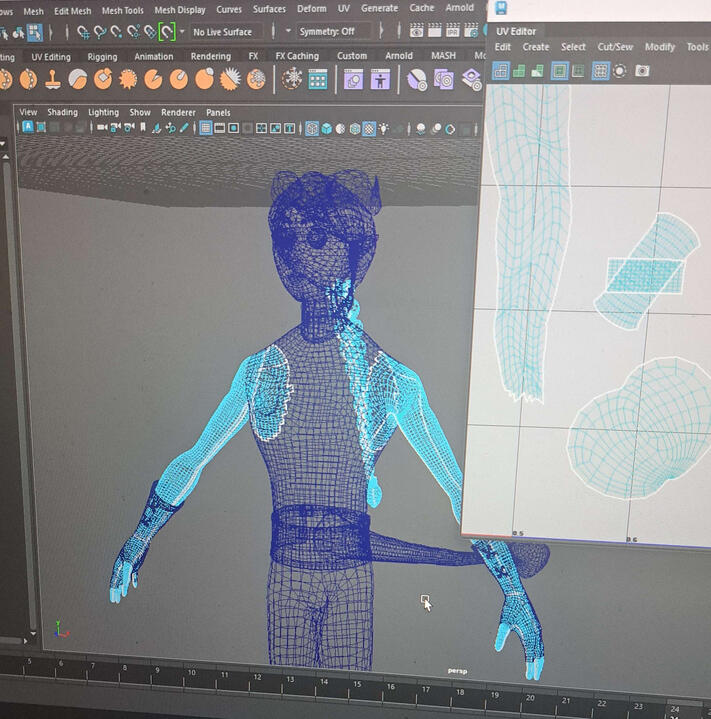Click the viewport grease pencil icon
Screen dimensions: 711x719
click(184, 128)
